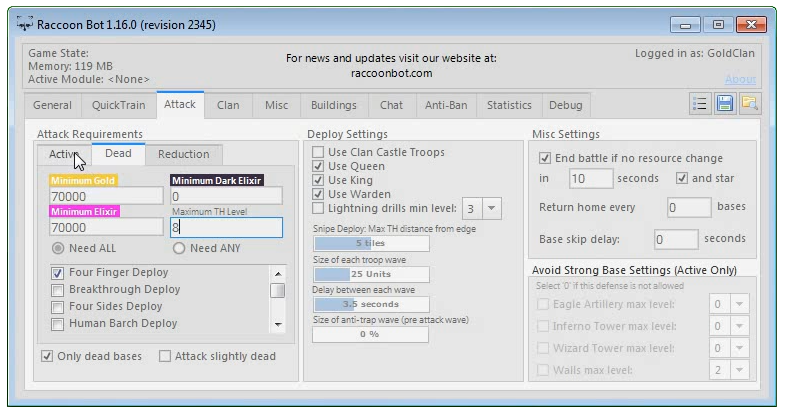Screen dimensions: 785x419
Task: Open the Buildings tab
Action: [x=333, y=105]
